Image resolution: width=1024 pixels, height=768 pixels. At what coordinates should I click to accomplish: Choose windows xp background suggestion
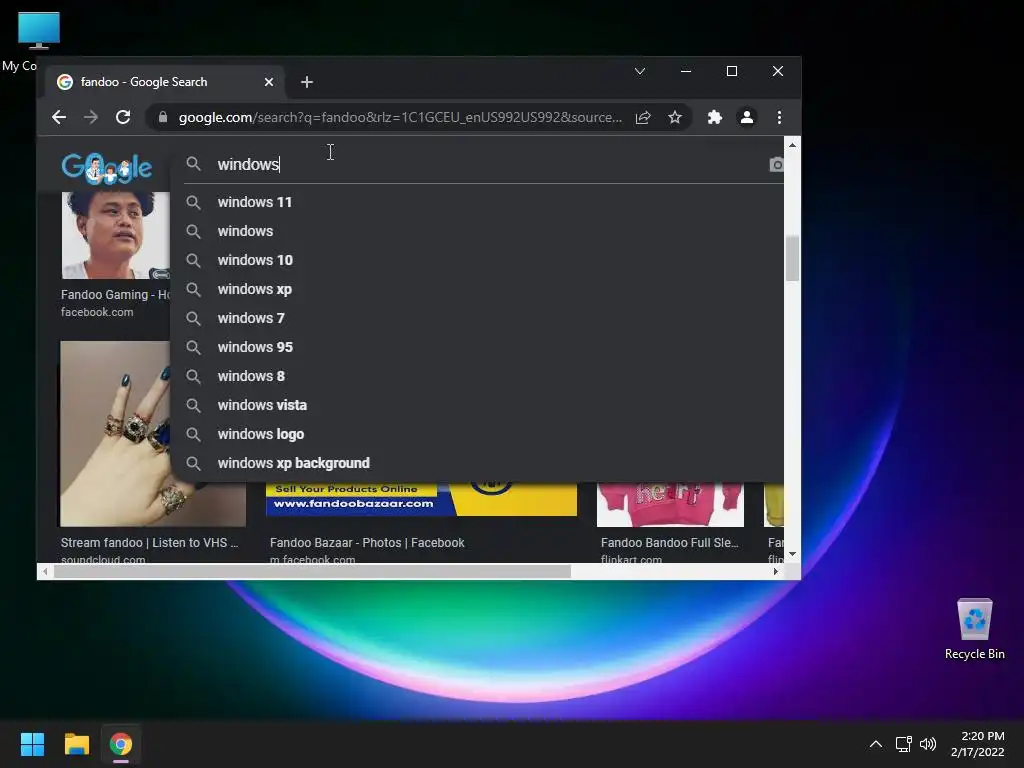point(478,463)
